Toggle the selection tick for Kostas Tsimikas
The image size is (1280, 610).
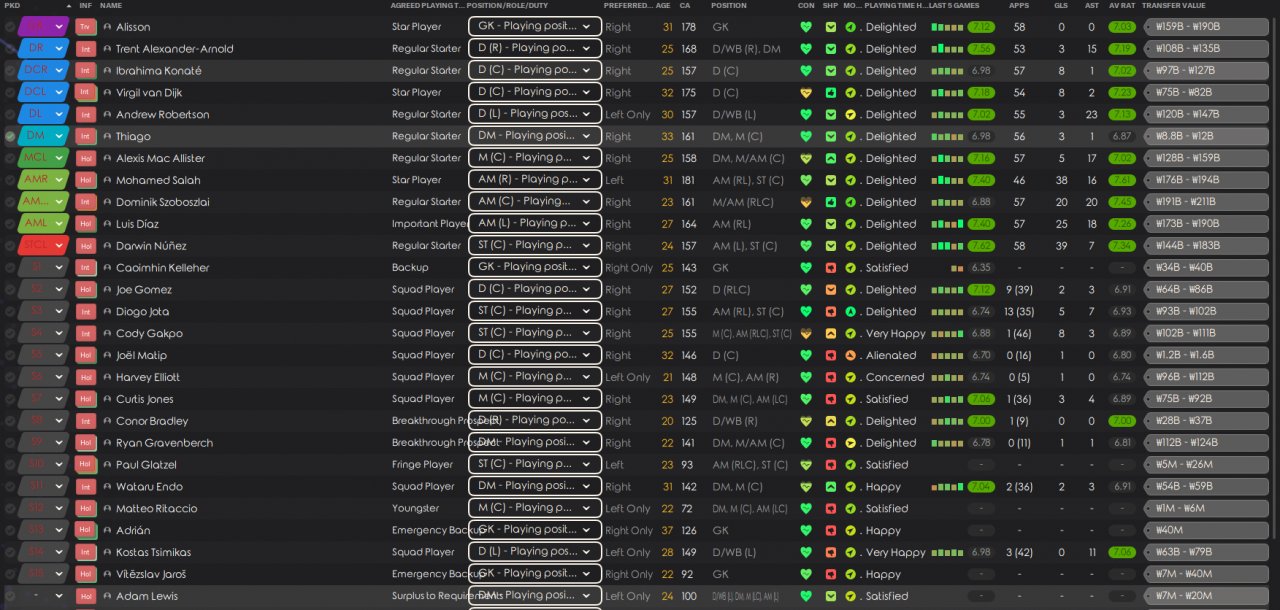[10, 552]
